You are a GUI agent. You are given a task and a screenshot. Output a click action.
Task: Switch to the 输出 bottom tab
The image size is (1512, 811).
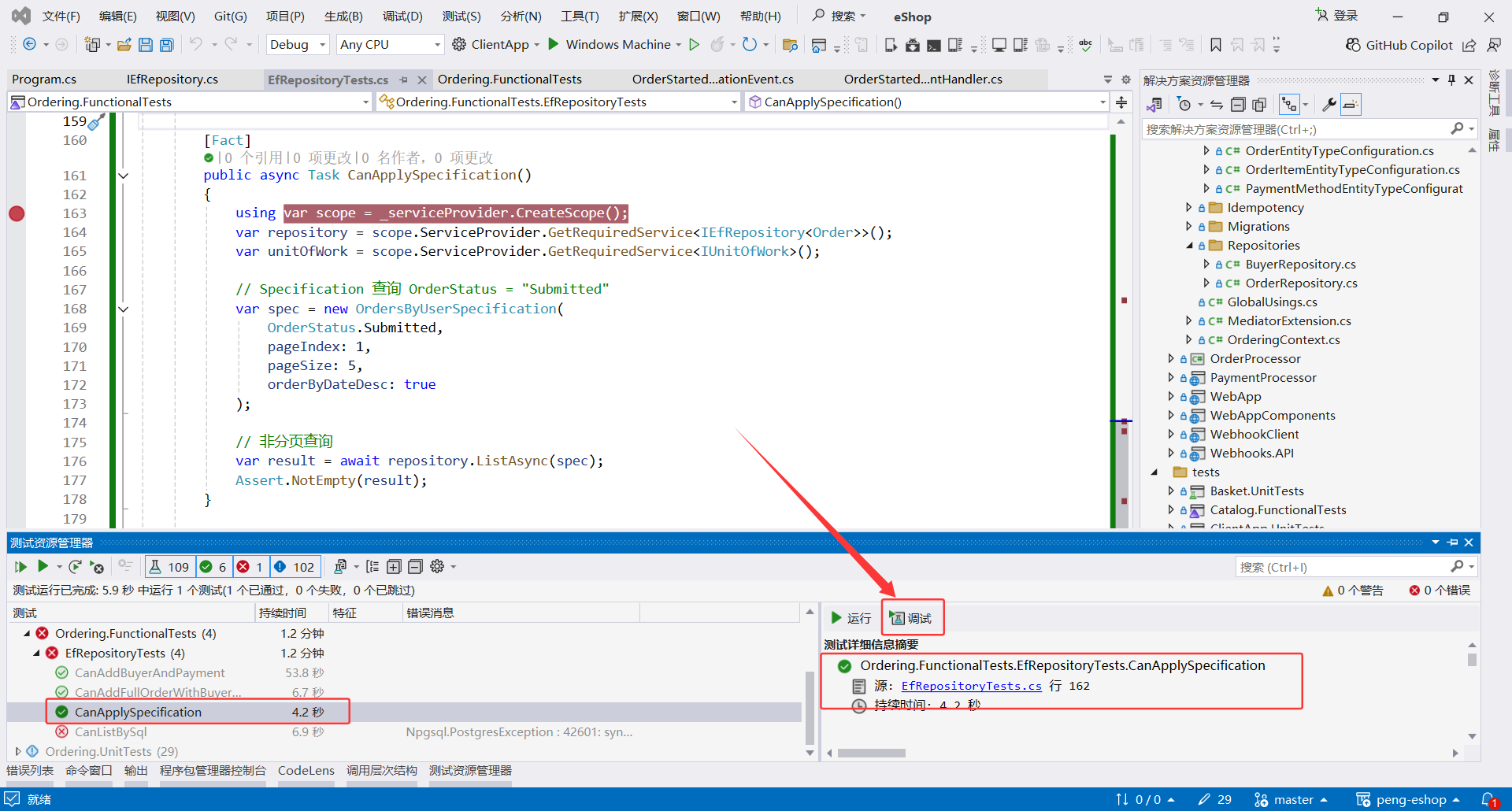(x=136, y=771)
